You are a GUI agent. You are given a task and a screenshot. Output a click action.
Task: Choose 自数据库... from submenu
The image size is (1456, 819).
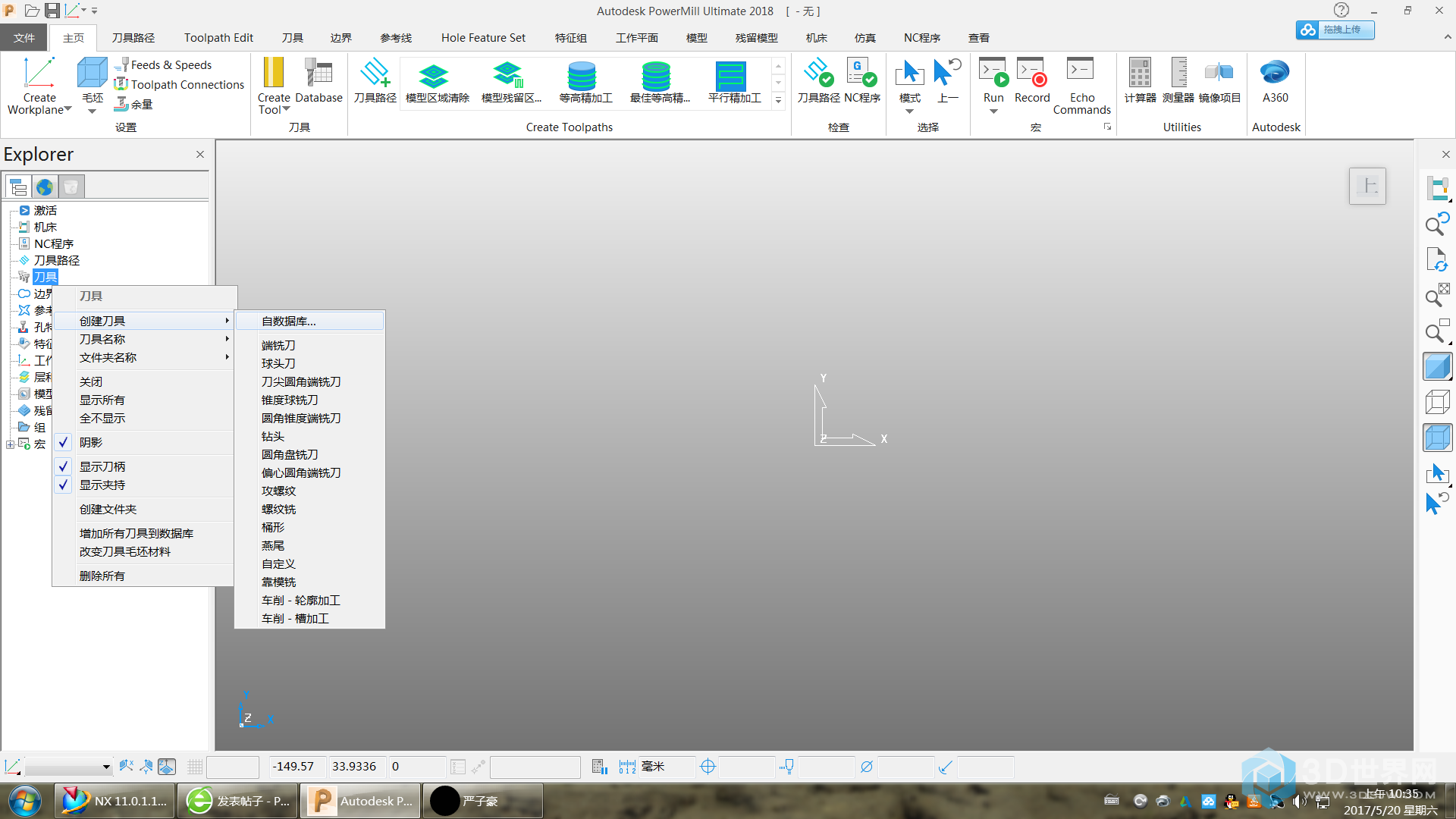(309, 322)
